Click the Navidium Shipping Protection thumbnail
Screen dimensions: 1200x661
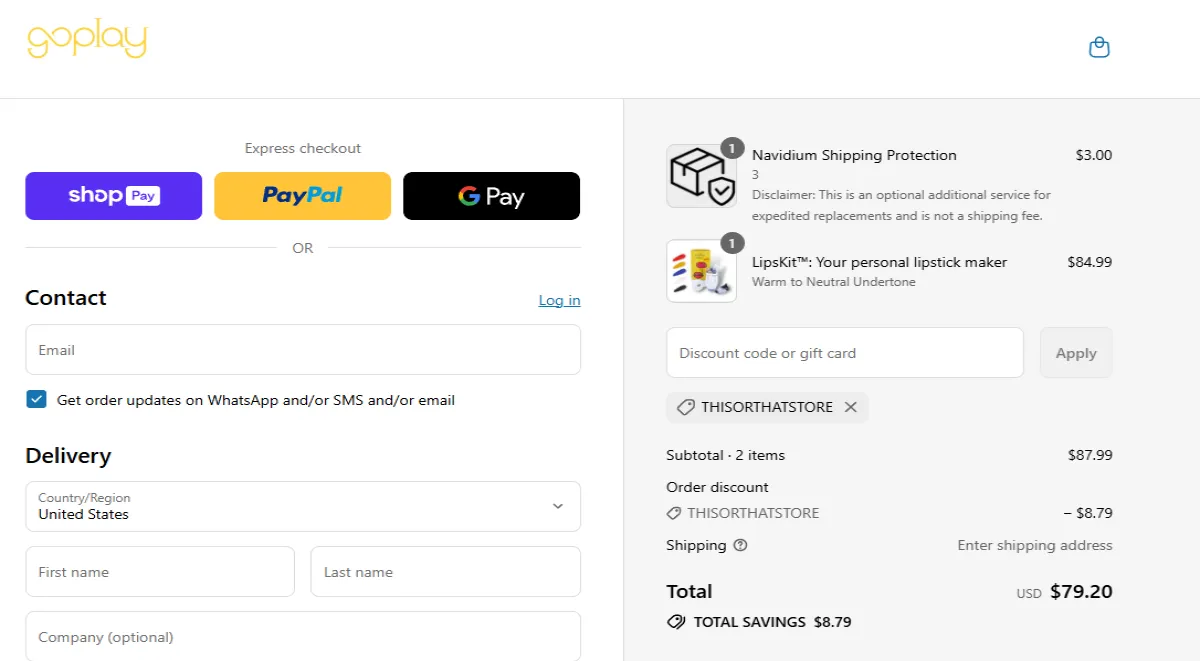coord(701,176)
